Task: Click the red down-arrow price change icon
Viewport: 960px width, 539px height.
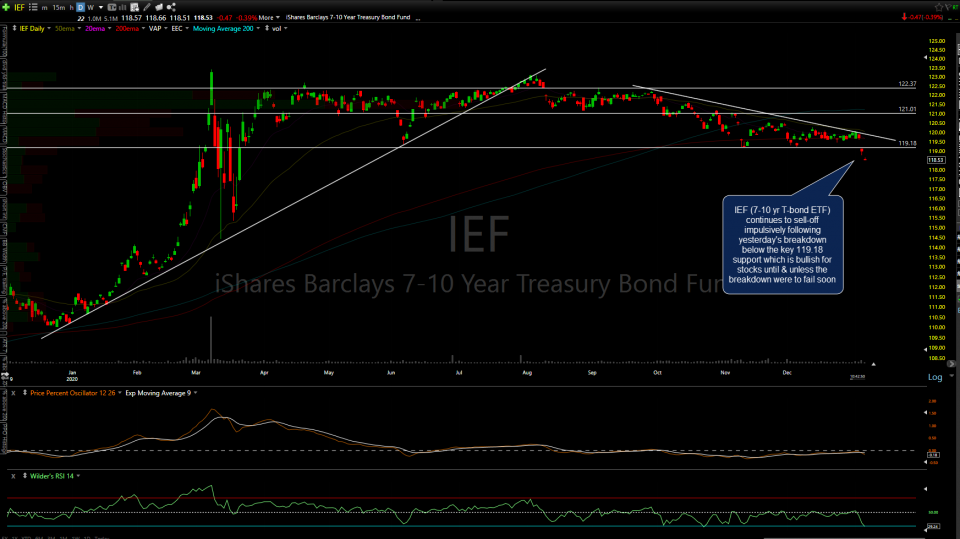Action: click(x=904, y=17)
